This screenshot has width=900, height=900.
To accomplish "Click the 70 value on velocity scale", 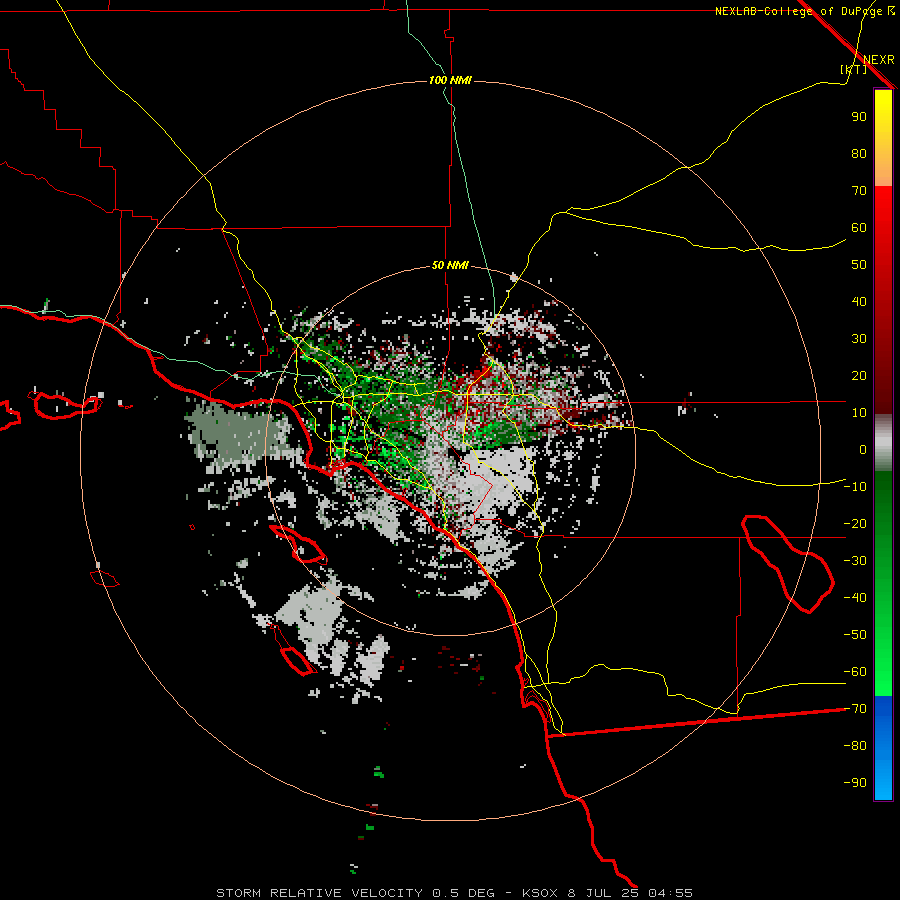I will tap(859, 191).
